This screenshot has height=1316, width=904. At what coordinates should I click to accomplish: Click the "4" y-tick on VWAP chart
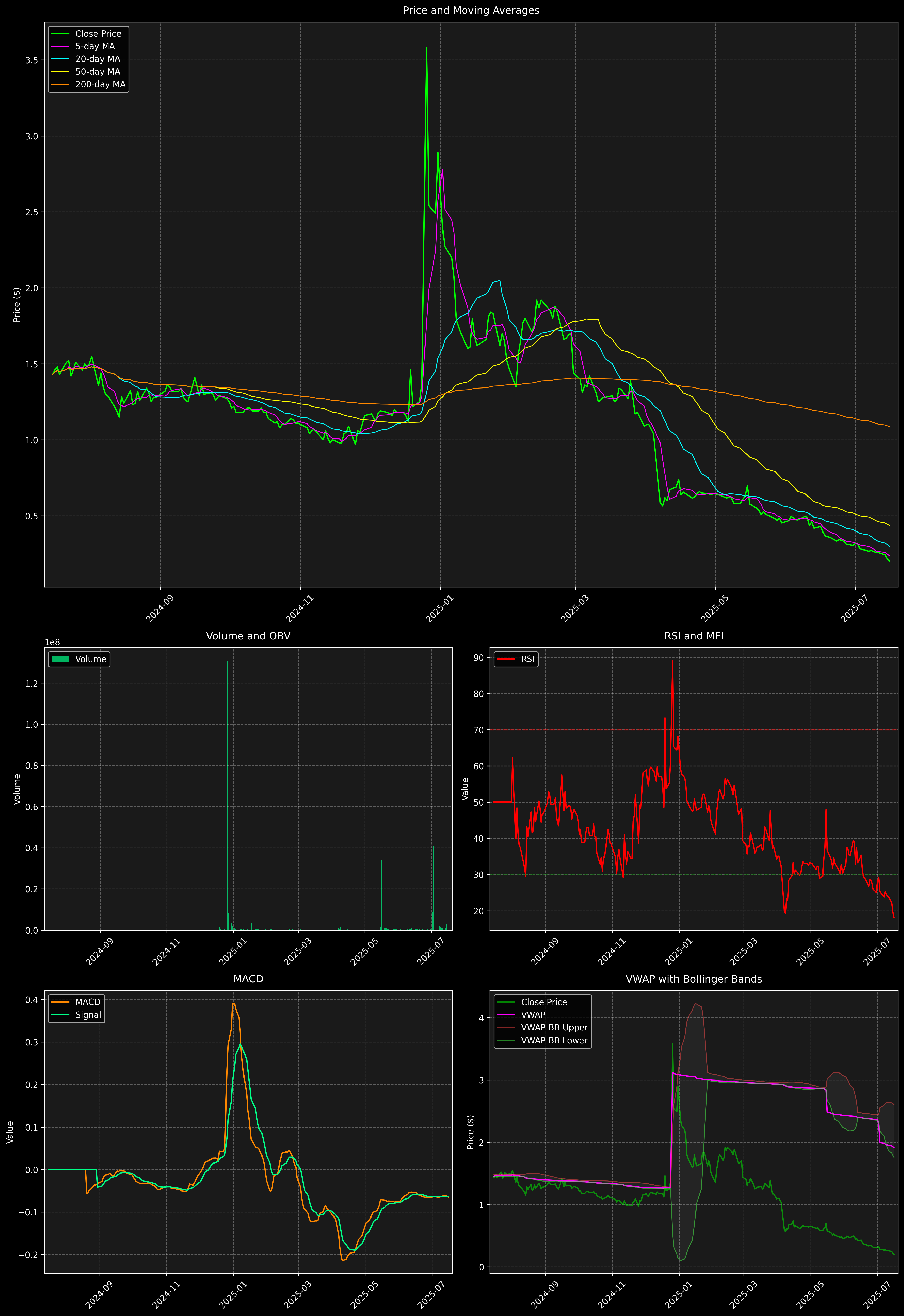coord(482,1018)
